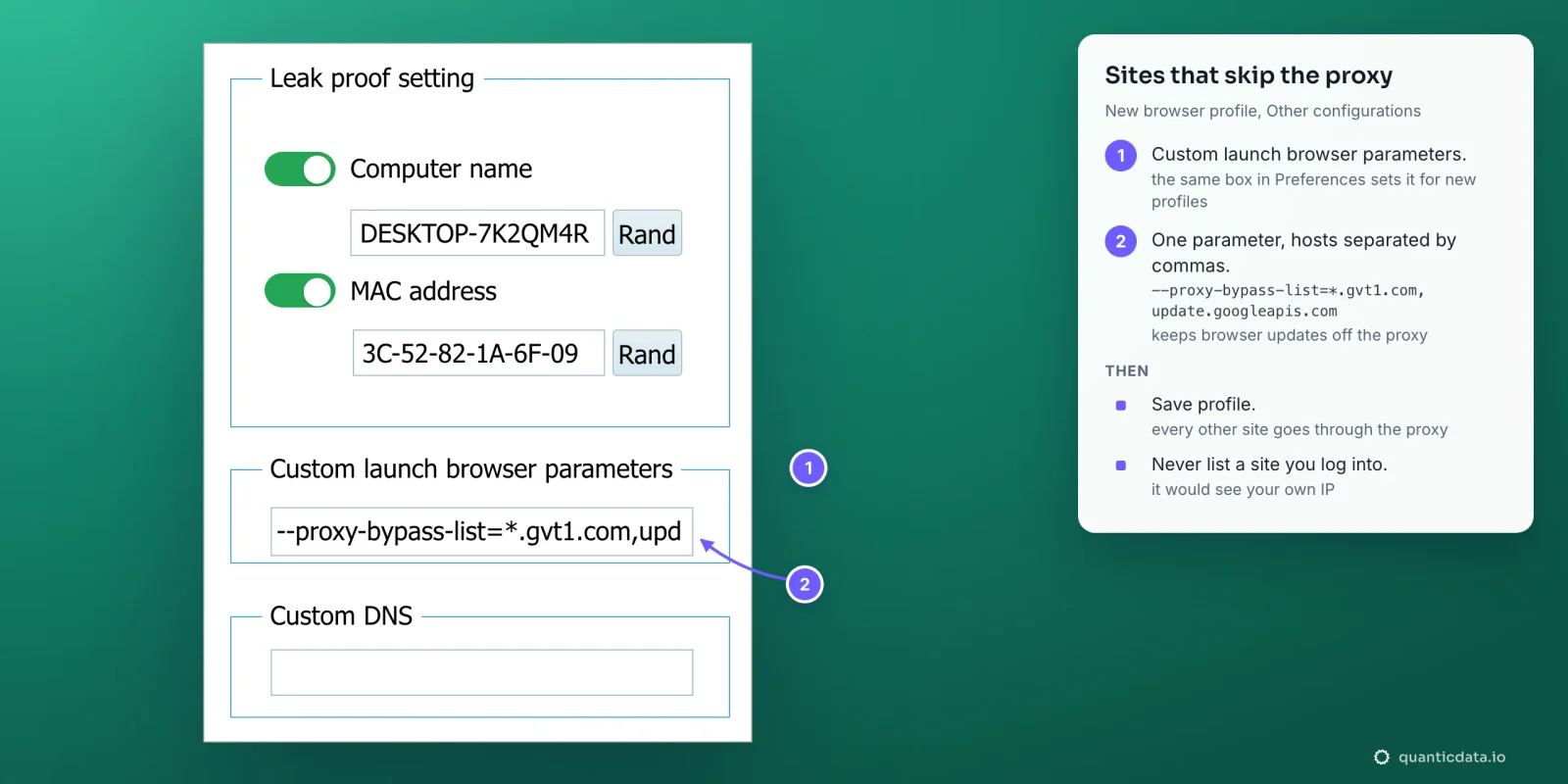Randomize the MAC address with Rand
The width and height of the screenshot is (1568, 784).
pyautogui.click(x=647, y=353)
